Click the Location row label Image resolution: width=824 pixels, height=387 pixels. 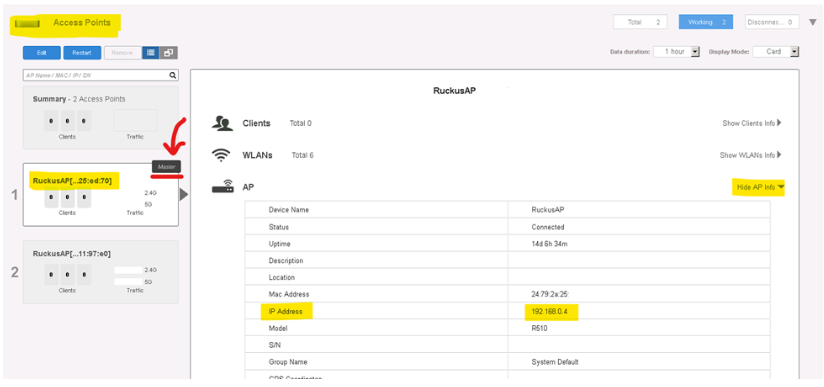[x=282, y=278]
